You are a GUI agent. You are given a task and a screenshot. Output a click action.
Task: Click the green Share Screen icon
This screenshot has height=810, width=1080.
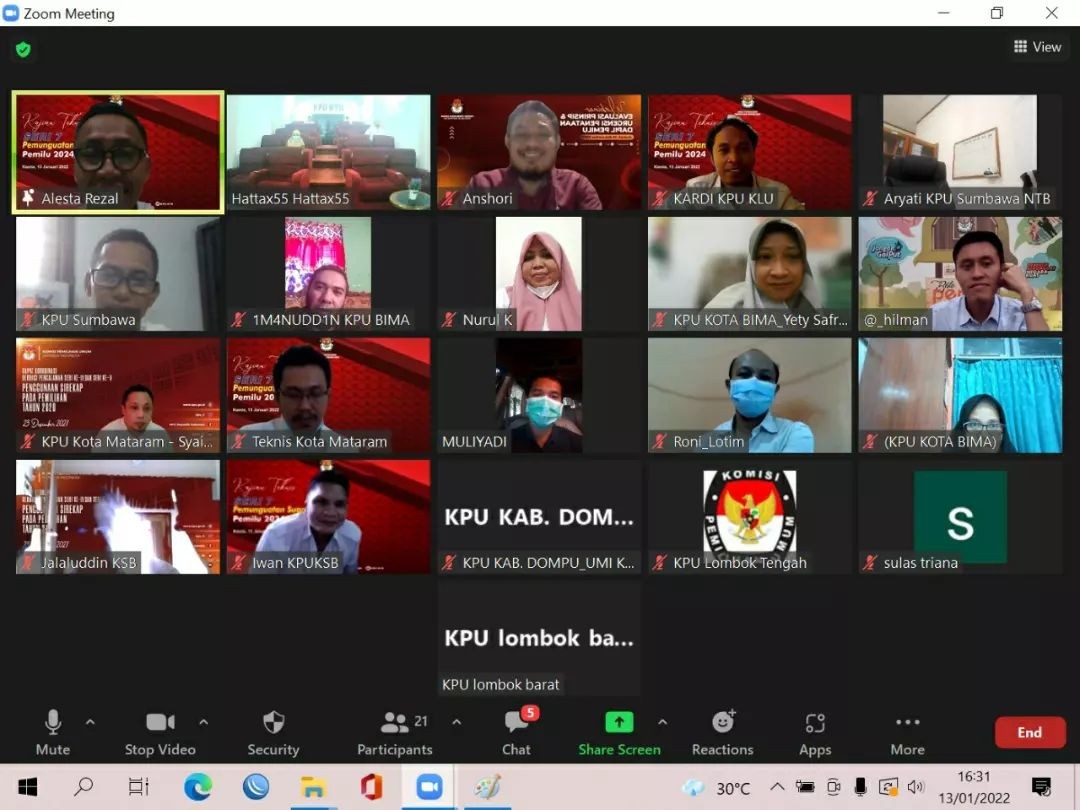pos(619,722)
